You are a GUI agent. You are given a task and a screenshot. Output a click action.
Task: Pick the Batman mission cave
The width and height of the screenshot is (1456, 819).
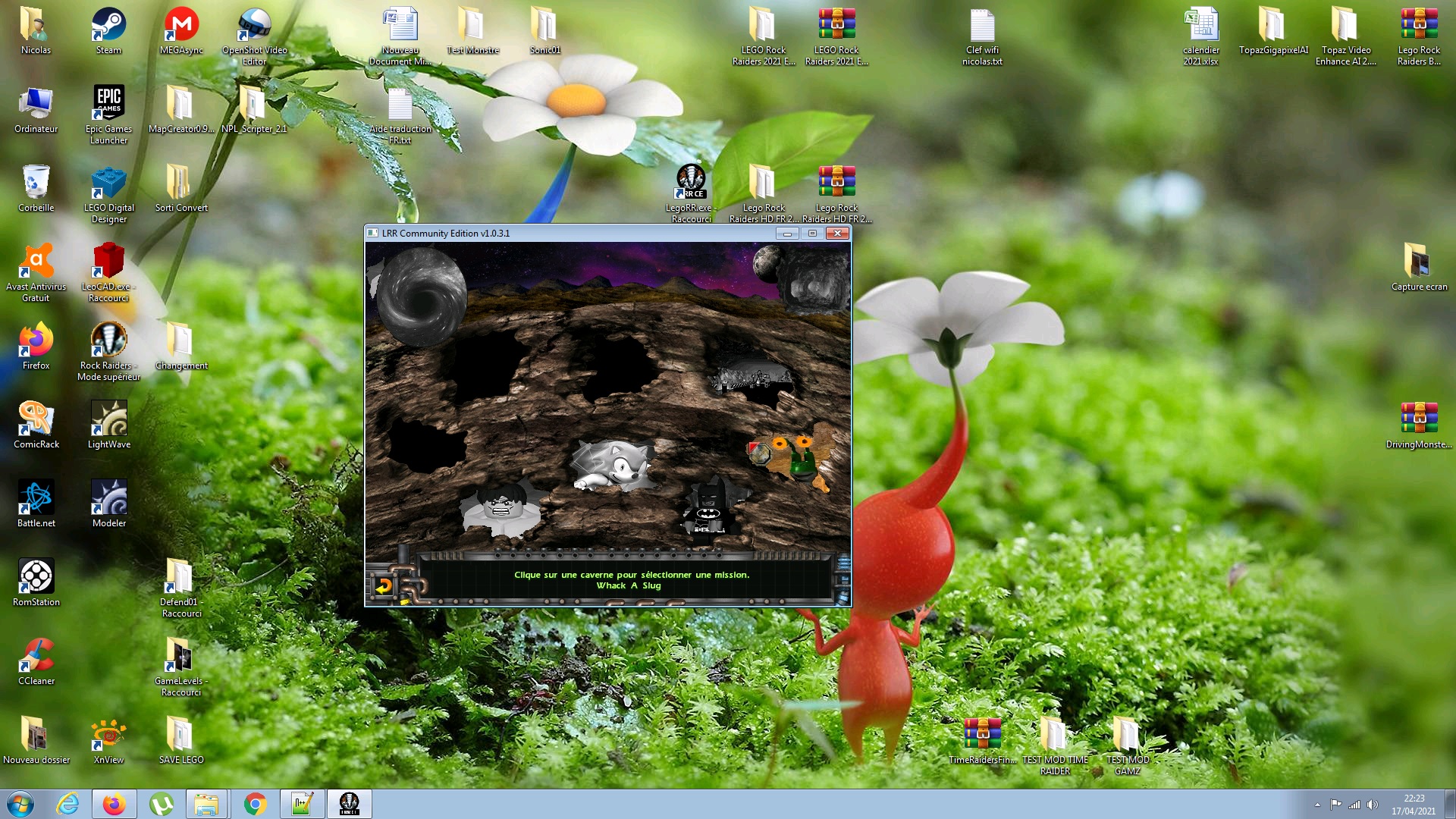pos(710,506)
